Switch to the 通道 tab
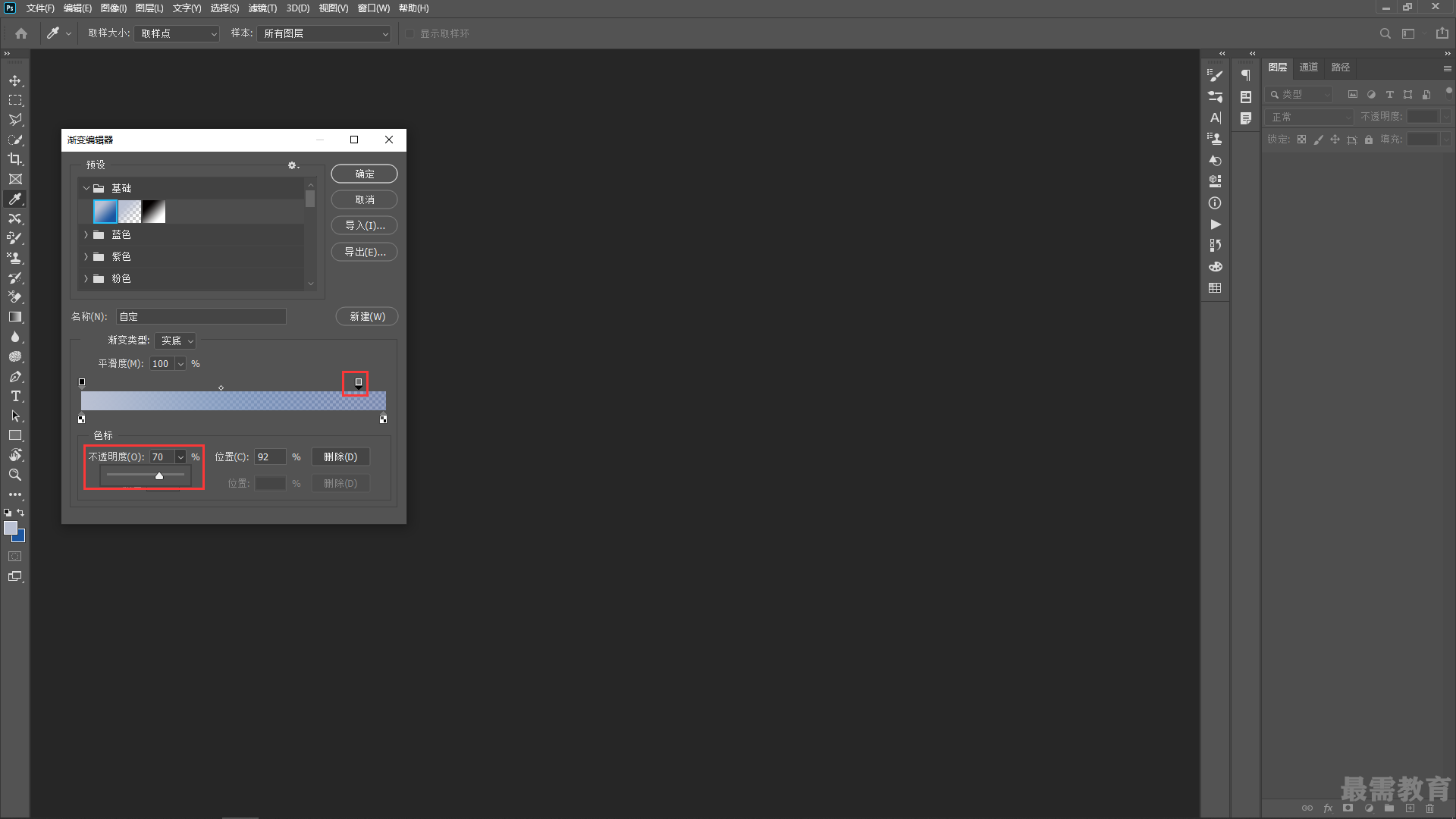This screenshot has width=1456, height=819. point(1309,67)
